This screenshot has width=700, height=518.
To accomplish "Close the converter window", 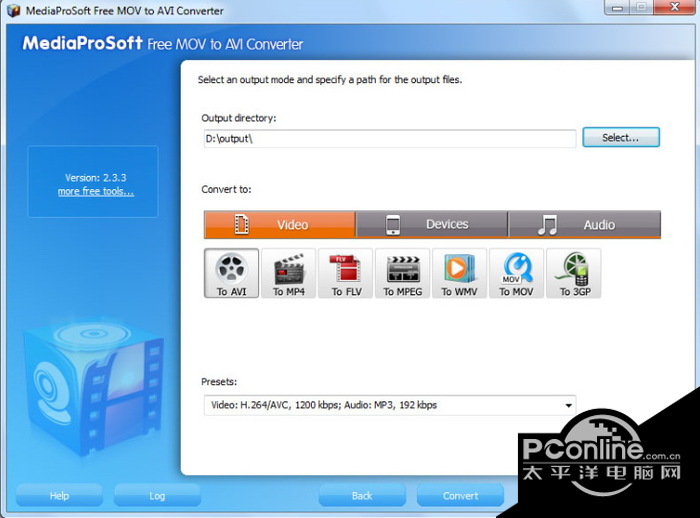I will click(x=675, y=7).
